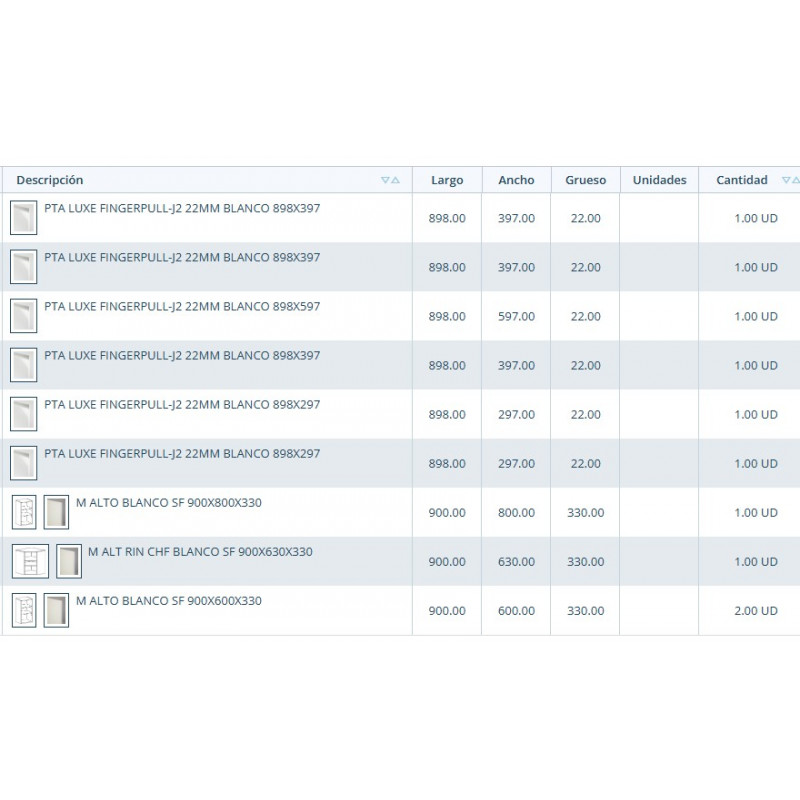Image resolution: width=800 pixels, height=800 pixels.
Task: Click the door panel icon beside M ALTO BLANCO 900X800X330
Action: tap(56, 512)
